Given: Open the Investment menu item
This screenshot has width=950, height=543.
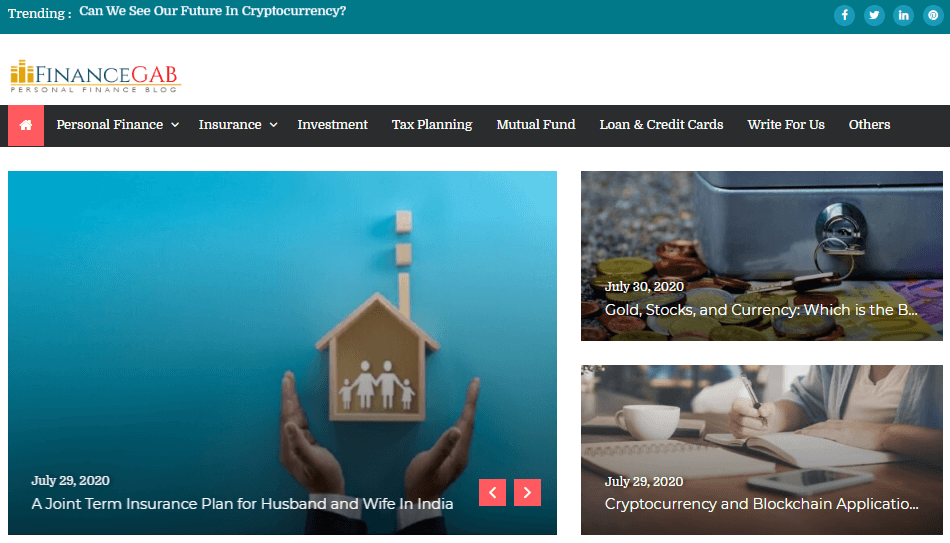Looking at the screenshot, I should click(x=332, y=125).
